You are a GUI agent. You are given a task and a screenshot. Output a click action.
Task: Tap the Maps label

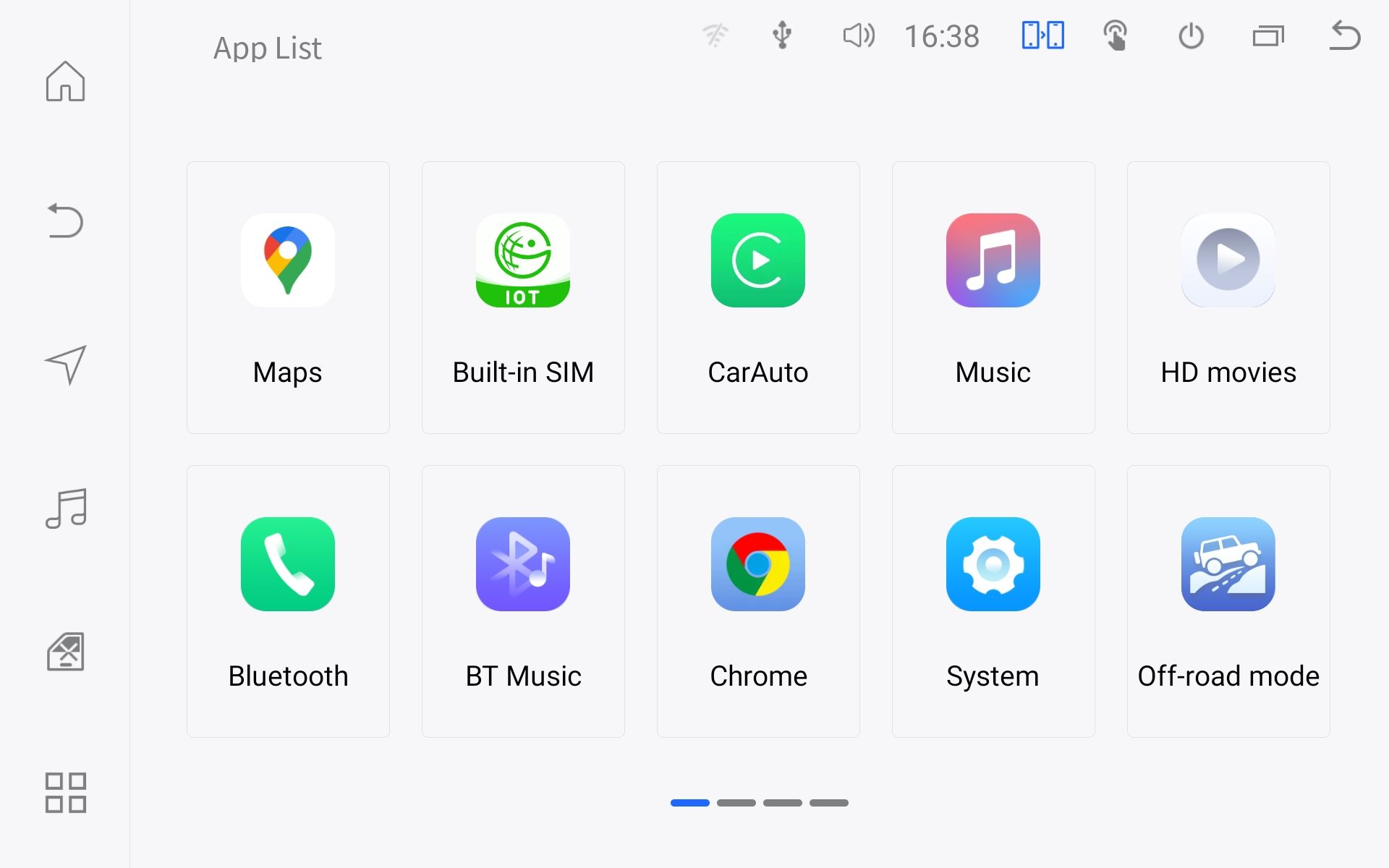coord(288,373)
